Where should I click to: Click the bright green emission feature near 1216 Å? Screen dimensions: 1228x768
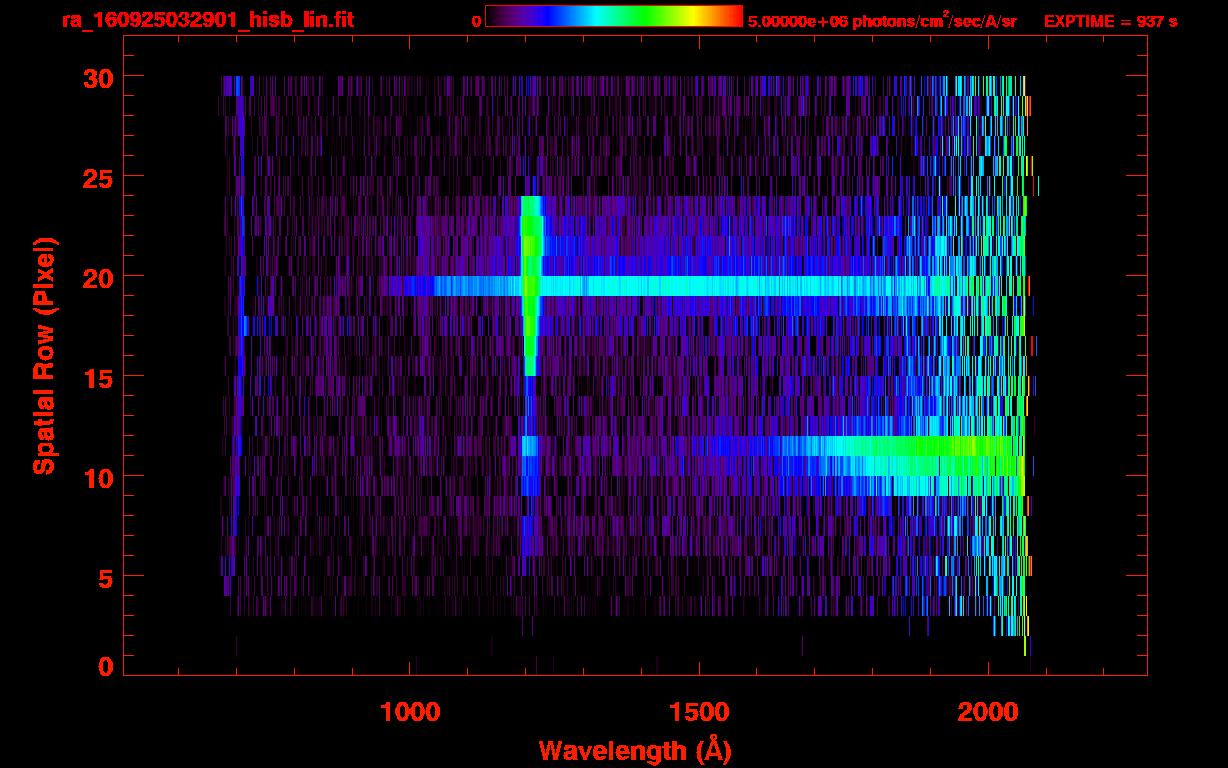pyautogui.click(x=531, y=285)
